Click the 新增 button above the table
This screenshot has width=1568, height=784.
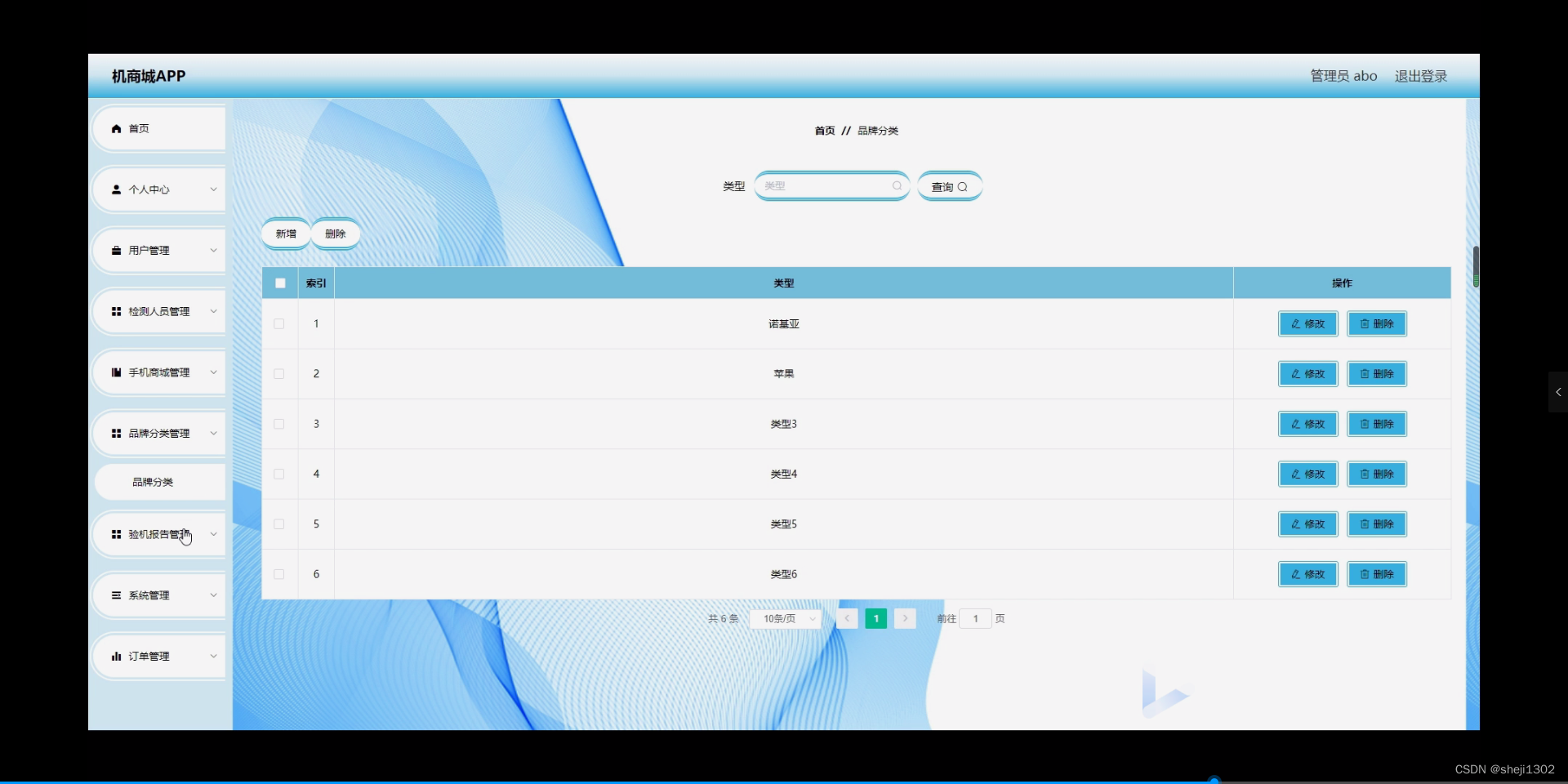point(285,233)
